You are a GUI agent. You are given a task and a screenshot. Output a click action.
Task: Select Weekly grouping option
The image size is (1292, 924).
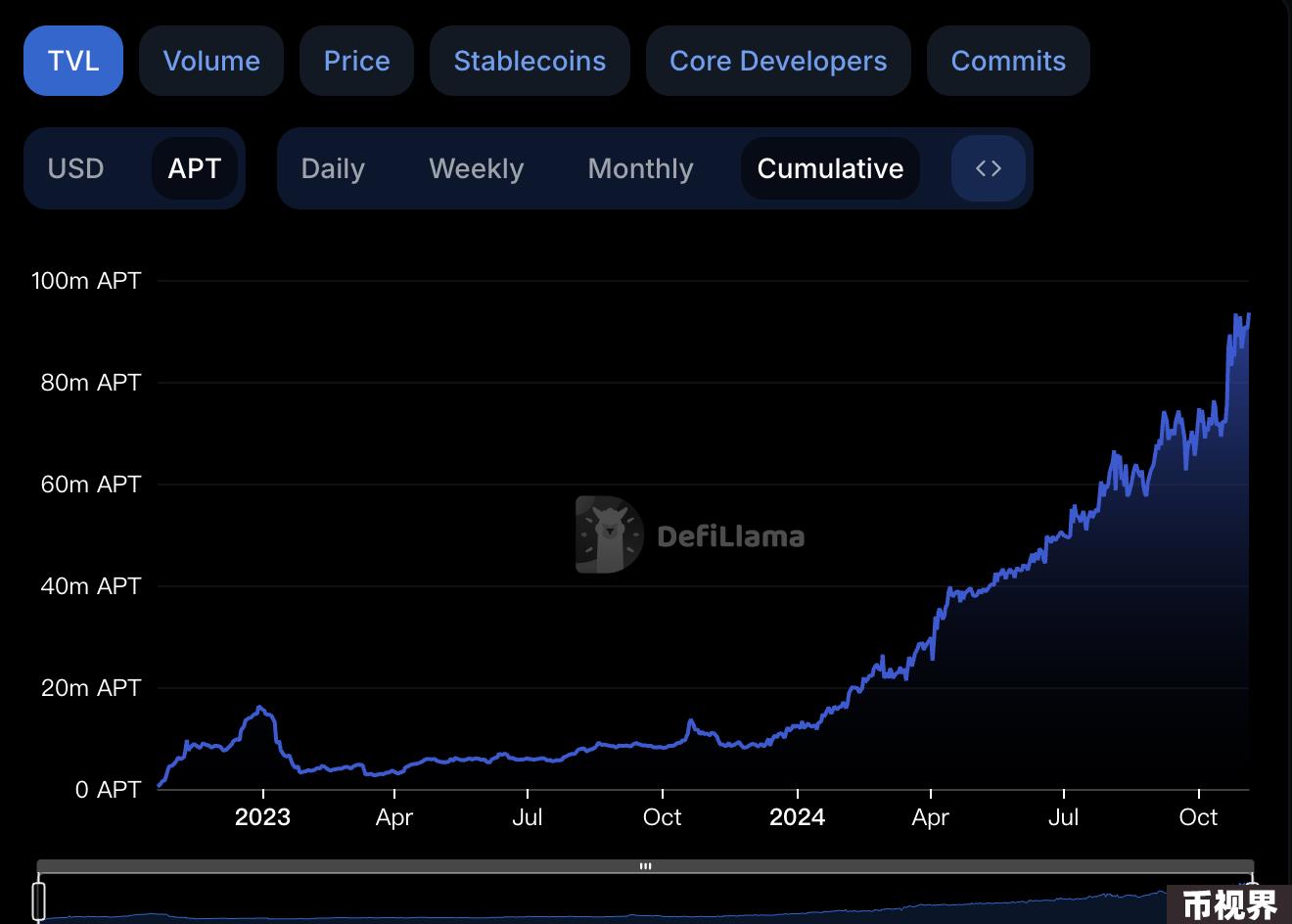pos(477,168)
